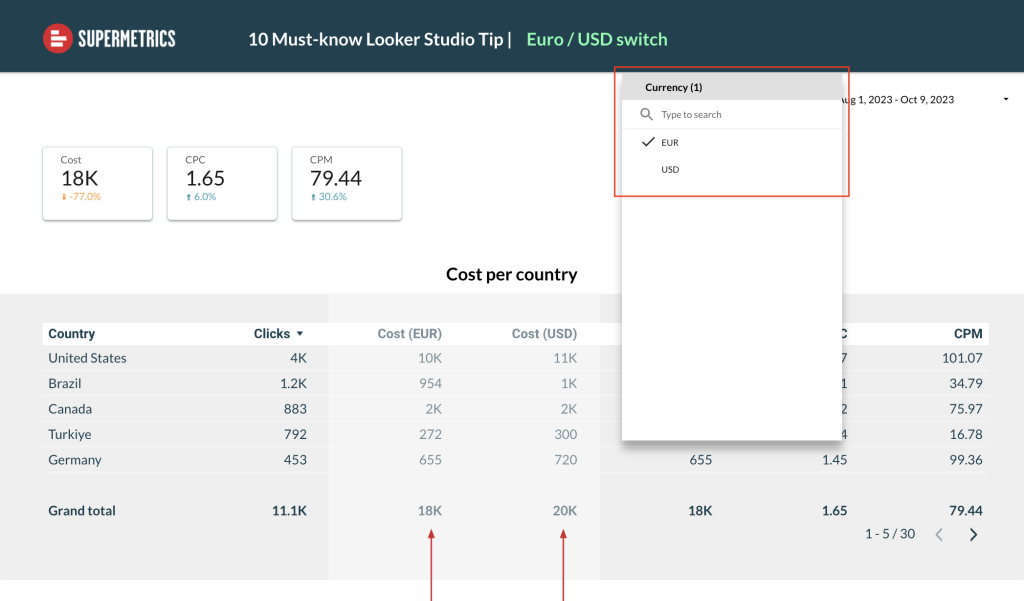Click the Grand total label
Screen dimensions: 1024x601
pos(82,511)
